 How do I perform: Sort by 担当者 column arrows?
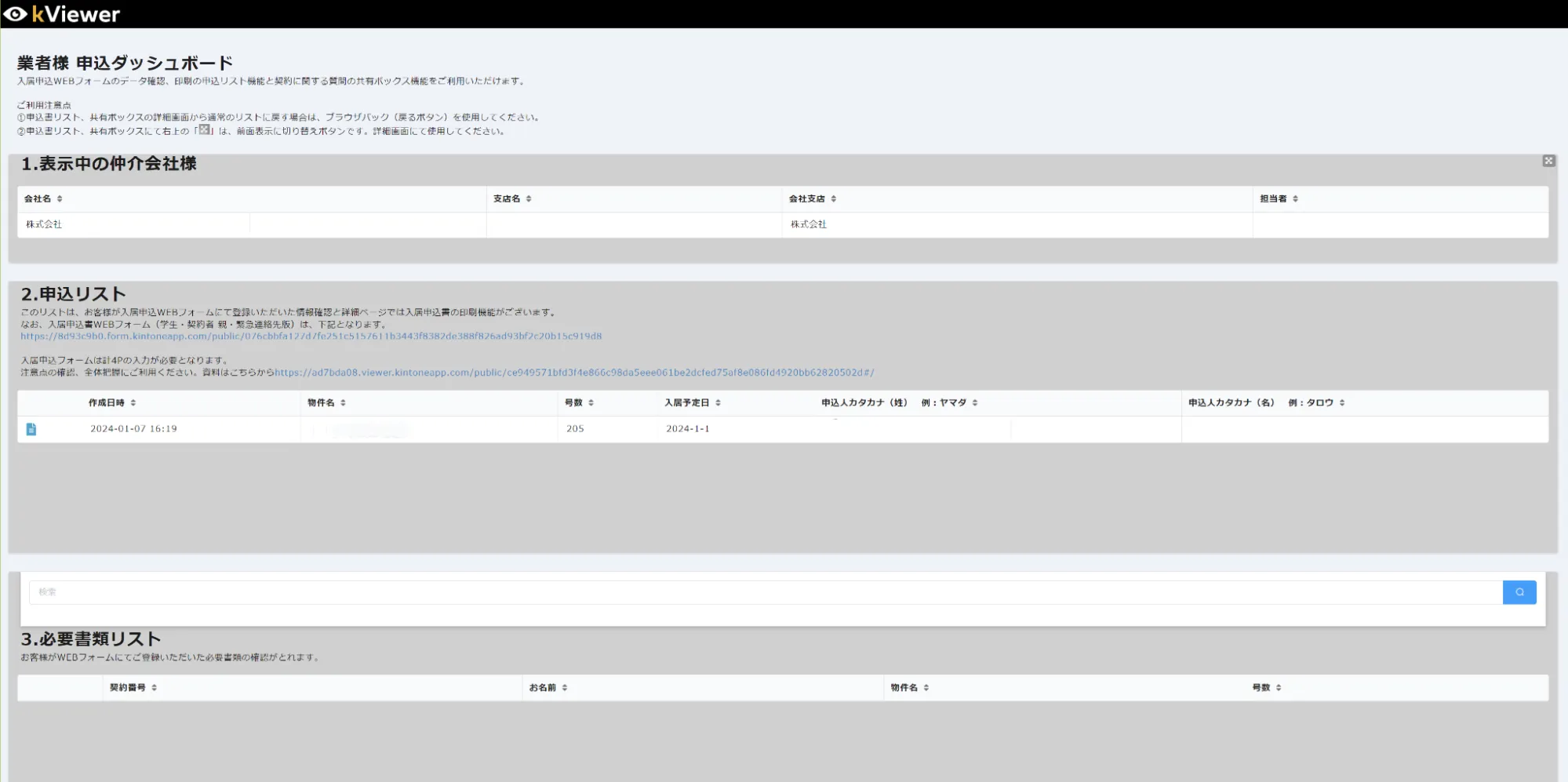coord(1295,199)
